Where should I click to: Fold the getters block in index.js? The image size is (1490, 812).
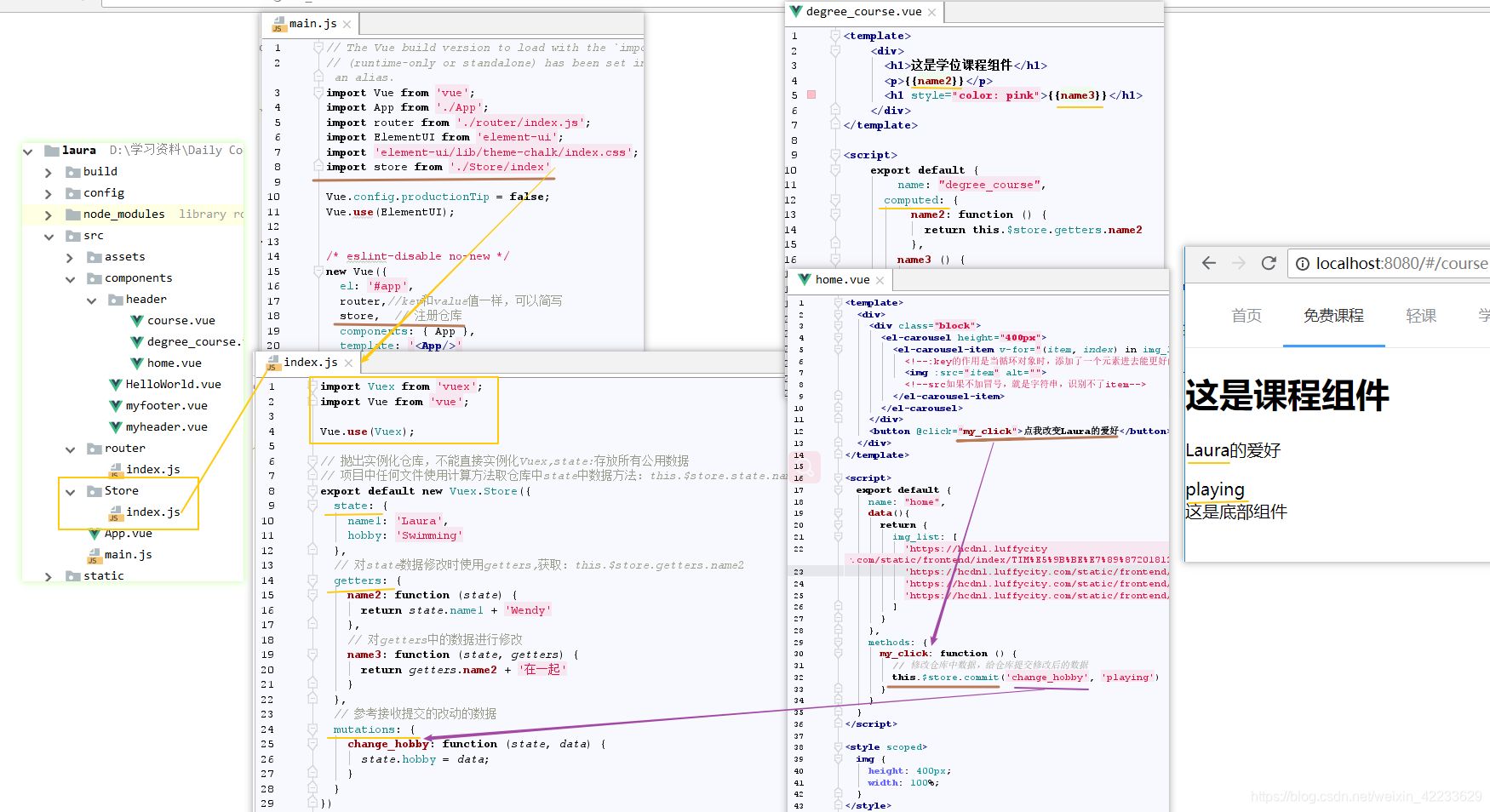point(312,580)
